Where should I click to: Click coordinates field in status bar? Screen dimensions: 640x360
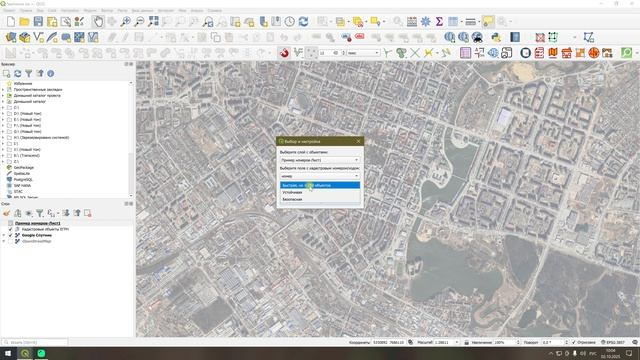point(388,342)
